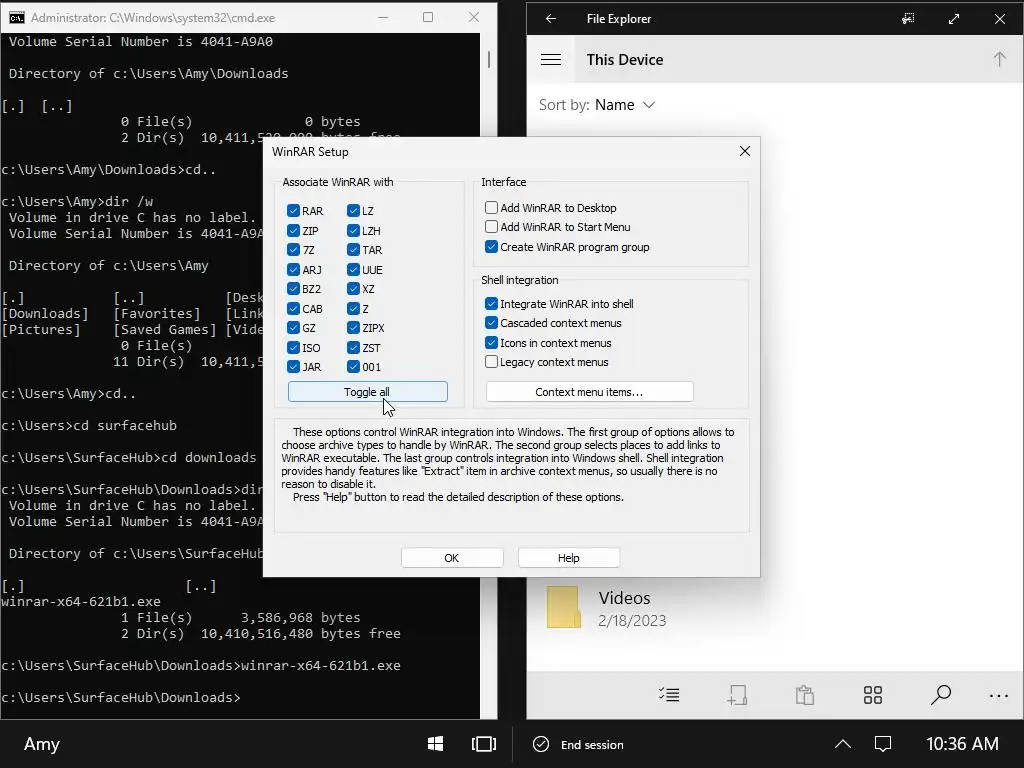
Task: Open File Explorer search
Action: click(940, 695)
